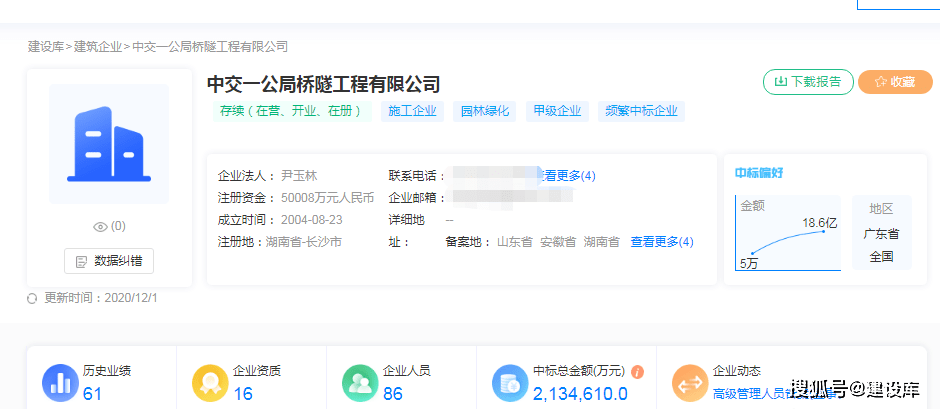Click the 历史业绩 count 61
Viewport: 940px width, 409px height.
click(92, 394)
